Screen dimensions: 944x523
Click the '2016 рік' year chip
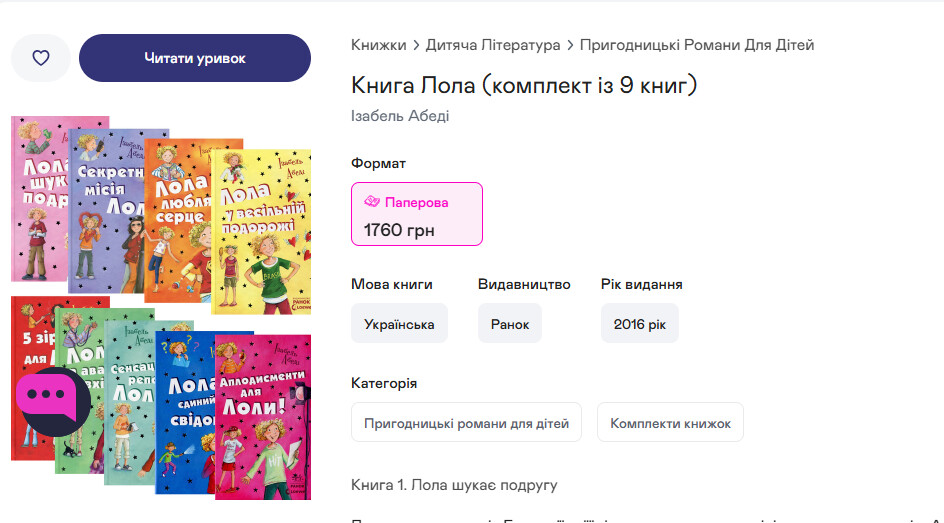pos(639,324)
